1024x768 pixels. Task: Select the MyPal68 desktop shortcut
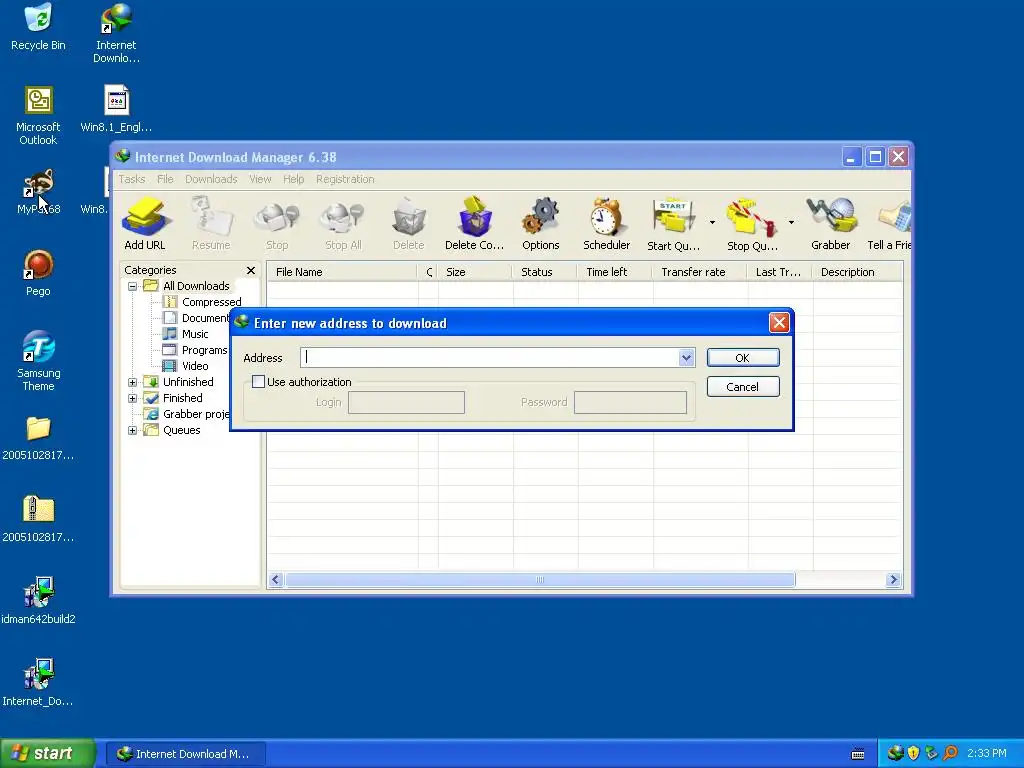tap(38, 191)
